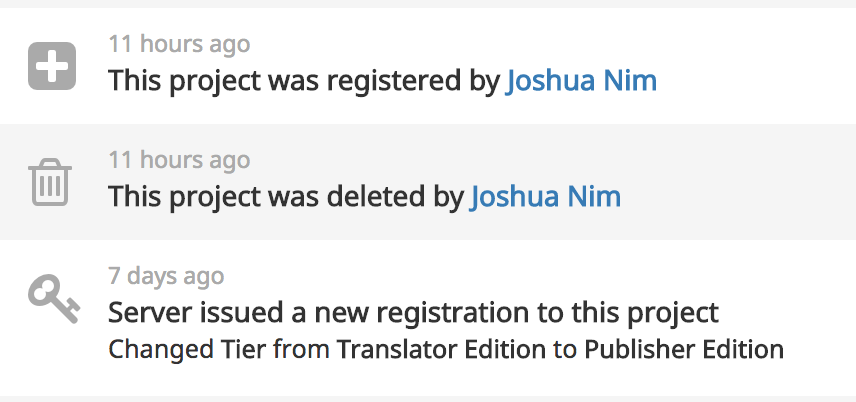
Task: Select the highlighted project deleted row
Action: [x=428, y=182]
